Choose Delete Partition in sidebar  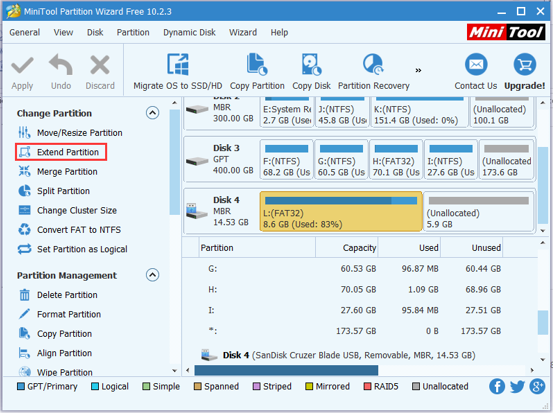pos(58,295)
